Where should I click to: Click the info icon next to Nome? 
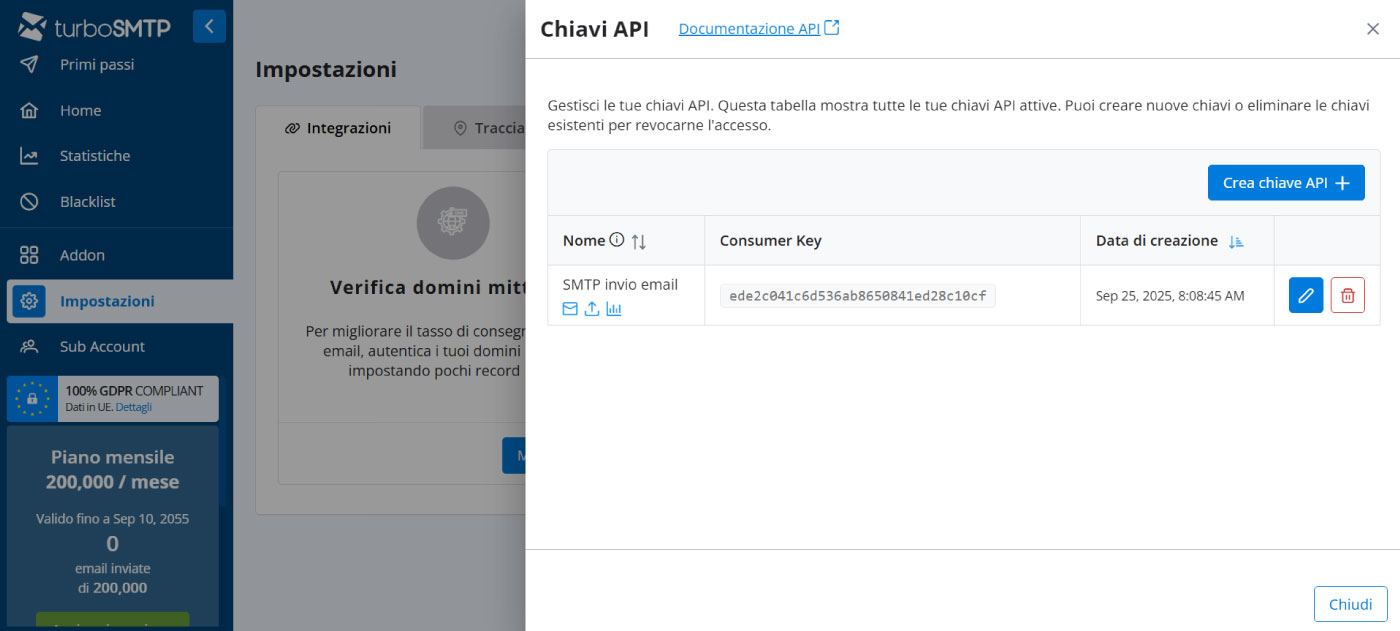click(x=617, y=240)
